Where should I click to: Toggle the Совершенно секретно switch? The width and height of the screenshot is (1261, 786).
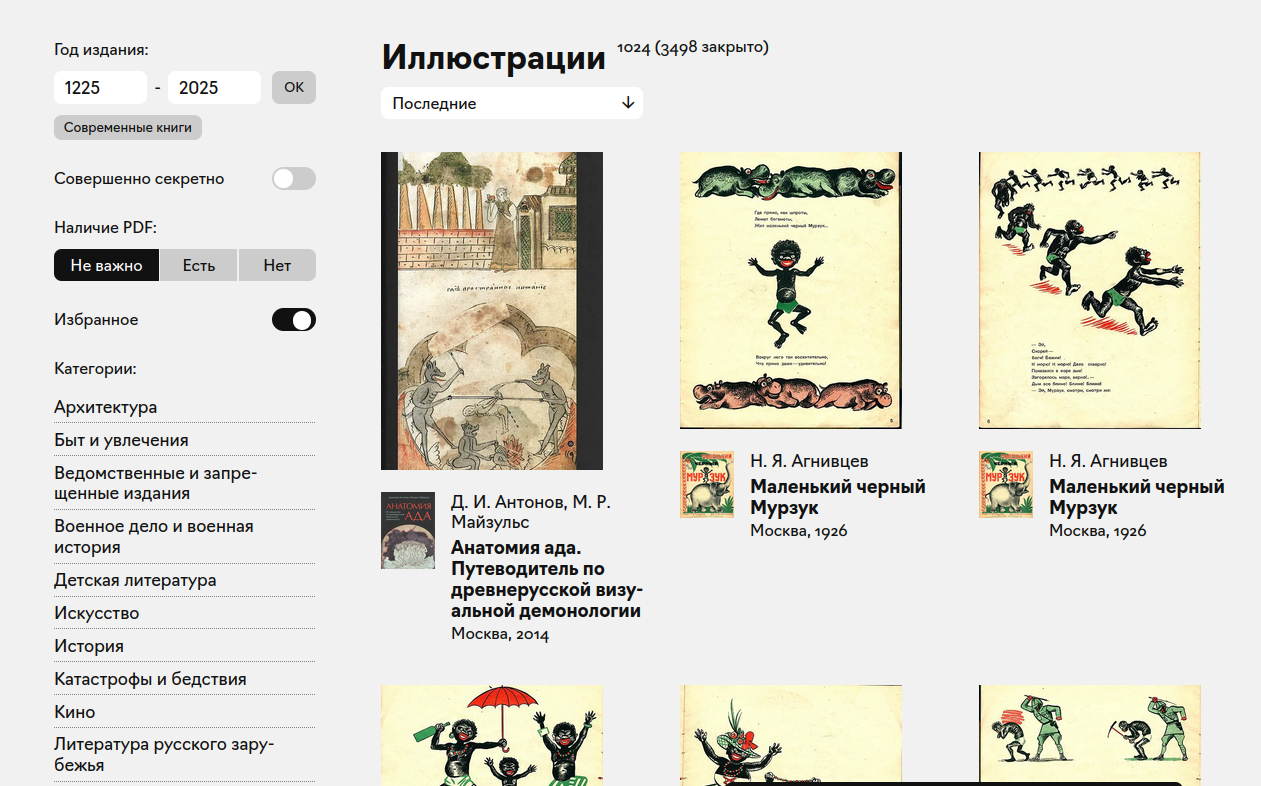tap(293, 179)
